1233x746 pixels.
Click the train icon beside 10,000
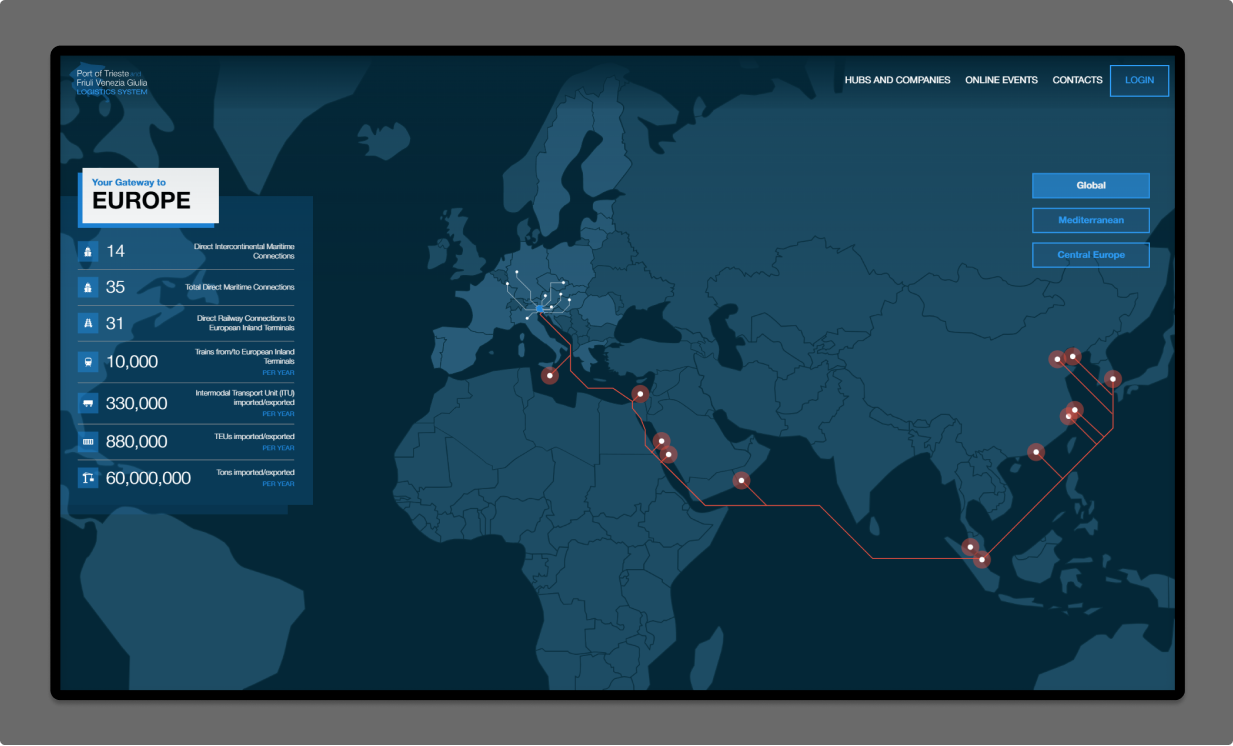[x=88, y=362]
